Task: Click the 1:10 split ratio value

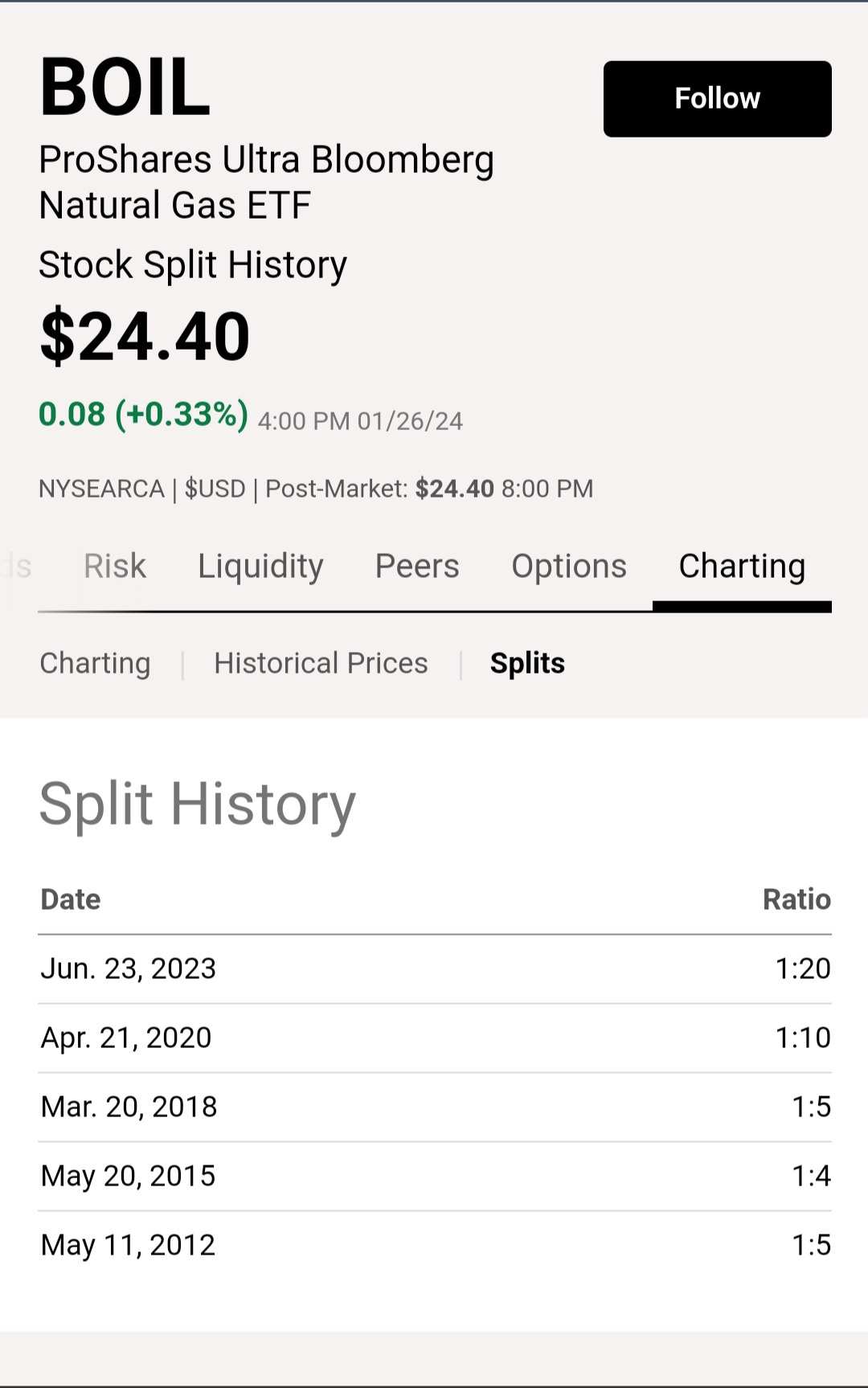Action: pyautogui.click(x=802, y=1038)
